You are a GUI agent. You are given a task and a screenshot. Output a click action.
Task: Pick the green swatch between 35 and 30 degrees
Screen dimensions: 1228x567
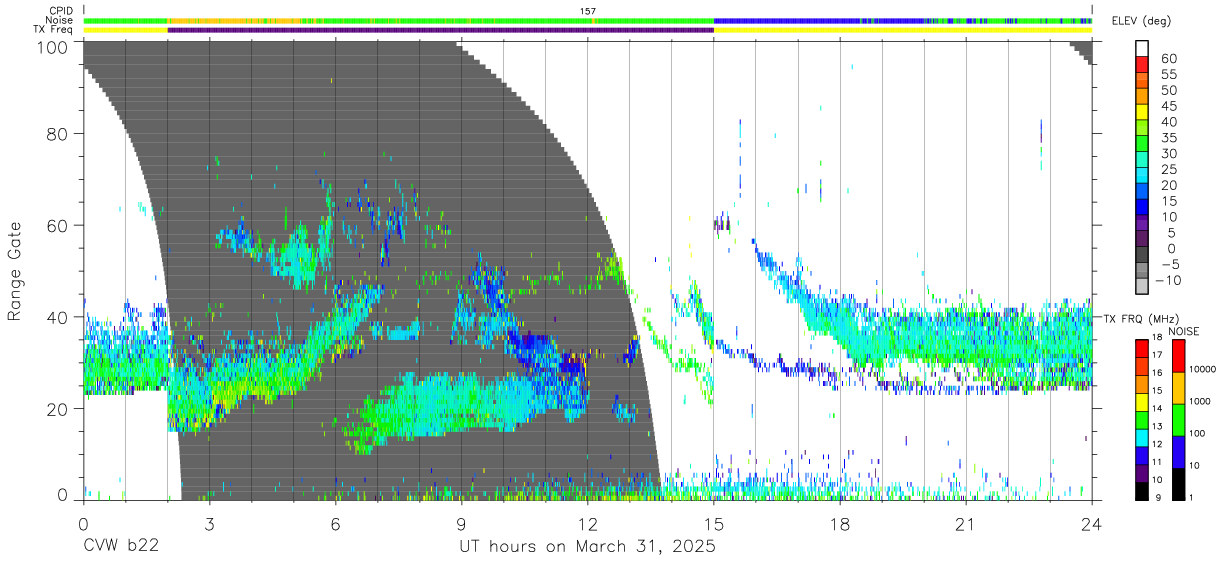(x=1142, y=145)
